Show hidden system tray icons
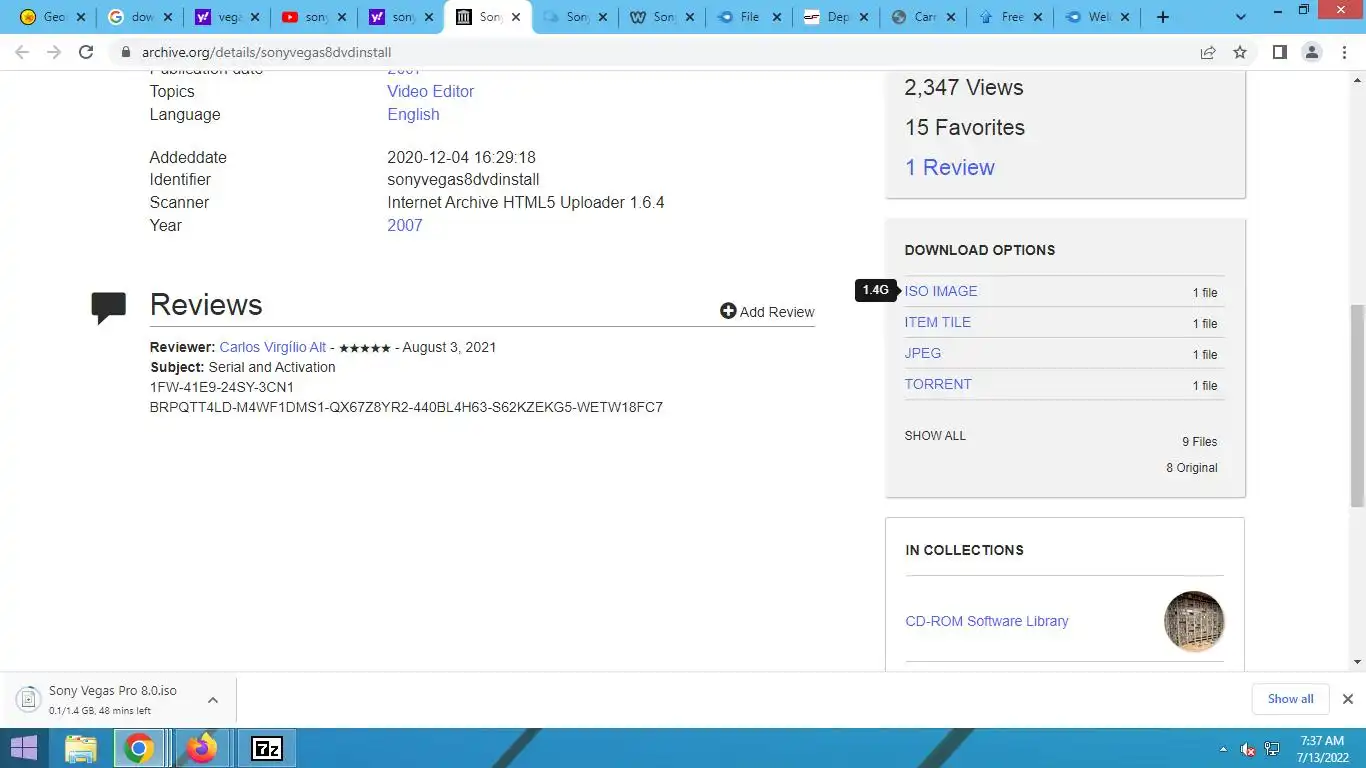The width and height of the screenshot is (1366, 768). (x=1223, y=749)
